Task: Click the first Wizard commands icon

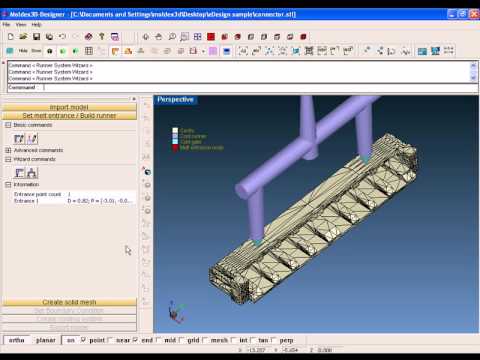Action: [x=20, y=173]
